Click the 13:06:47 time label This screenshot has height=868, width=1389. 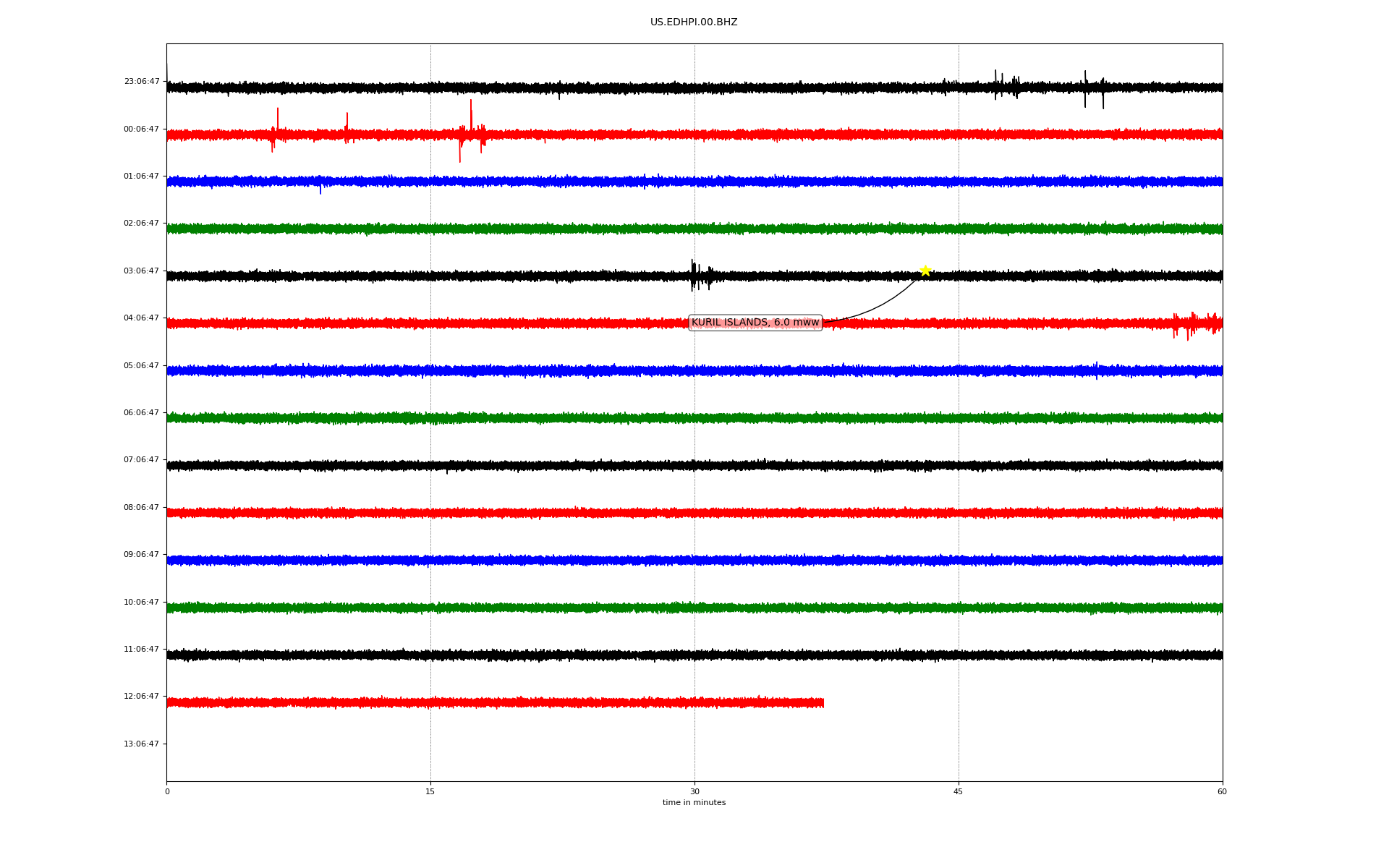click(x=142, y=744)
